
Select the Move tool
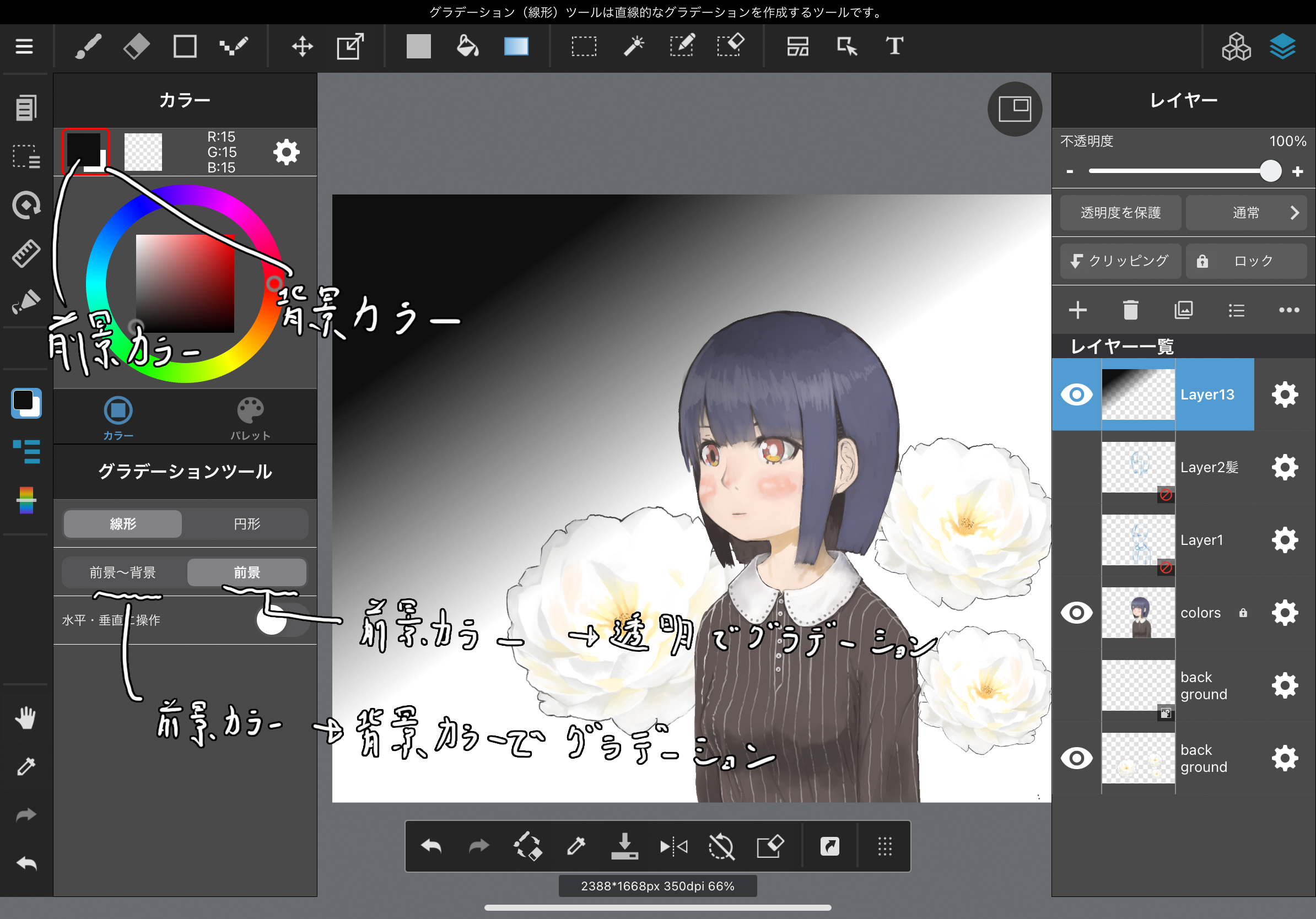click(x=300, y=46)
